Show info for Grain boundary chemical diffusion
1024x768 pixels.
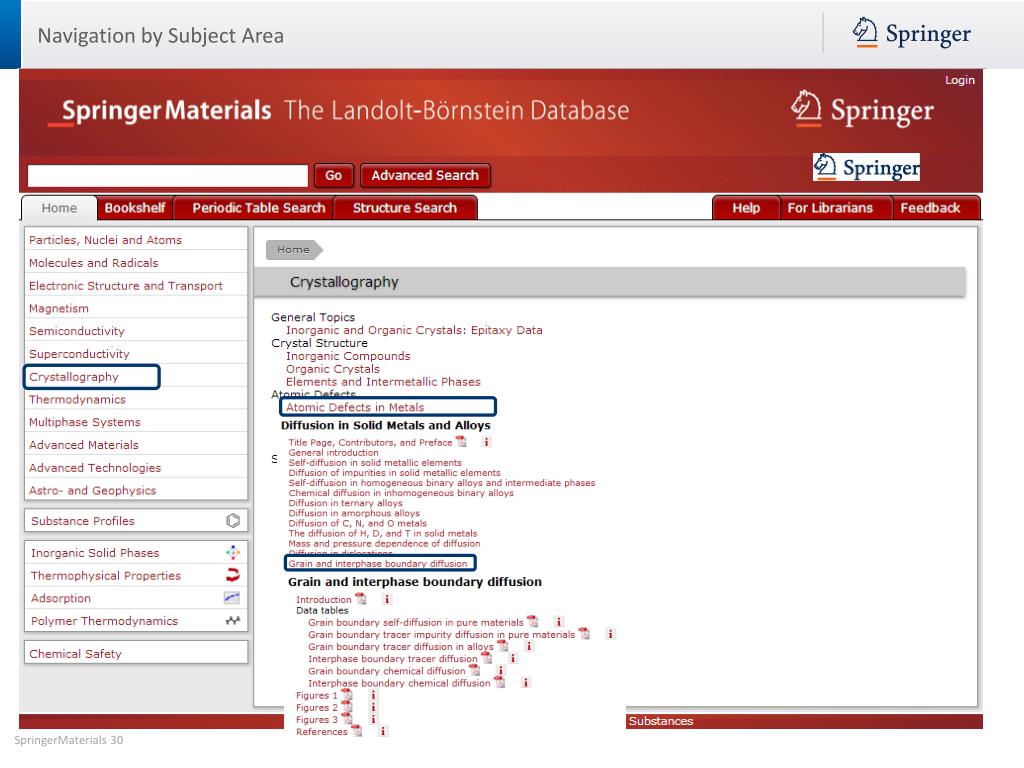click(500, 671)
